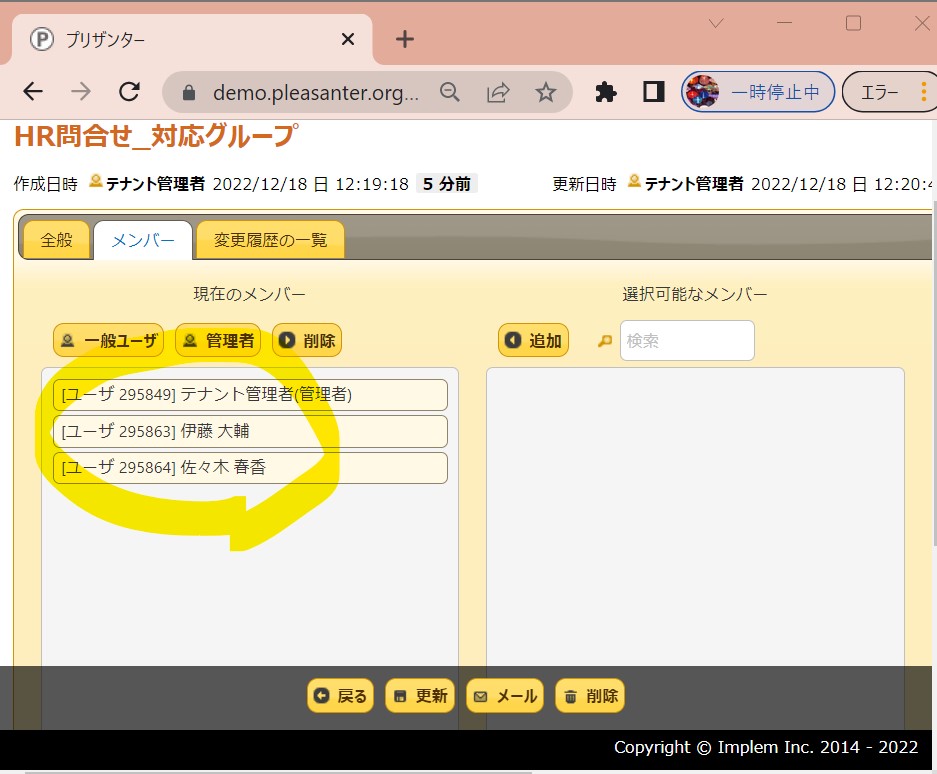Click into the 検索 member search field

687,341
